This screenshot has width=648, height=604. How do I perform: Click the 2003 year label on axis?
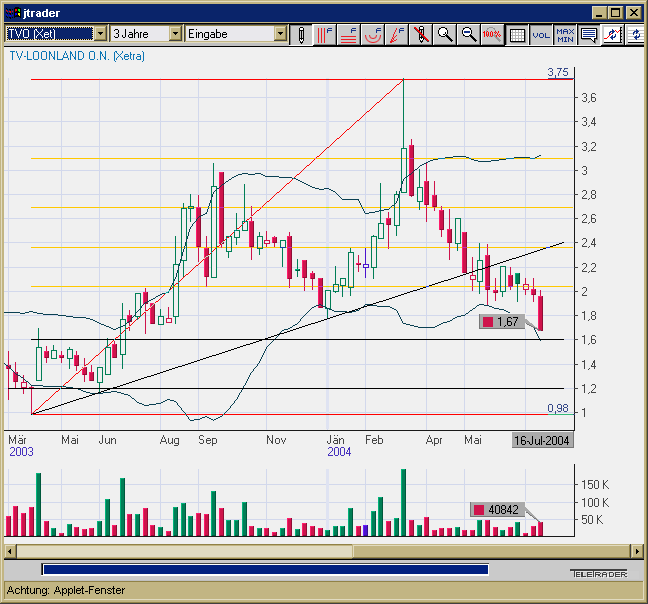[21, 452]
